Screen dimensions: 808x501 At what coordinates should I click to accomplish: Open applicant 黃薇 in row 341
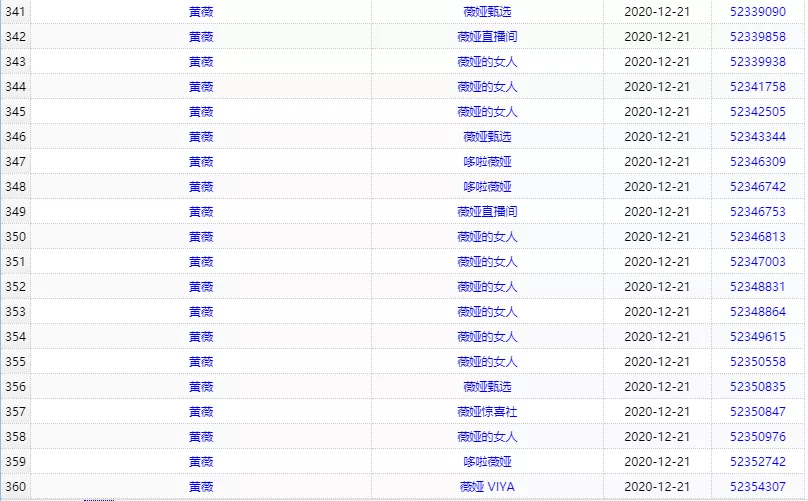(x=201, y=12)
